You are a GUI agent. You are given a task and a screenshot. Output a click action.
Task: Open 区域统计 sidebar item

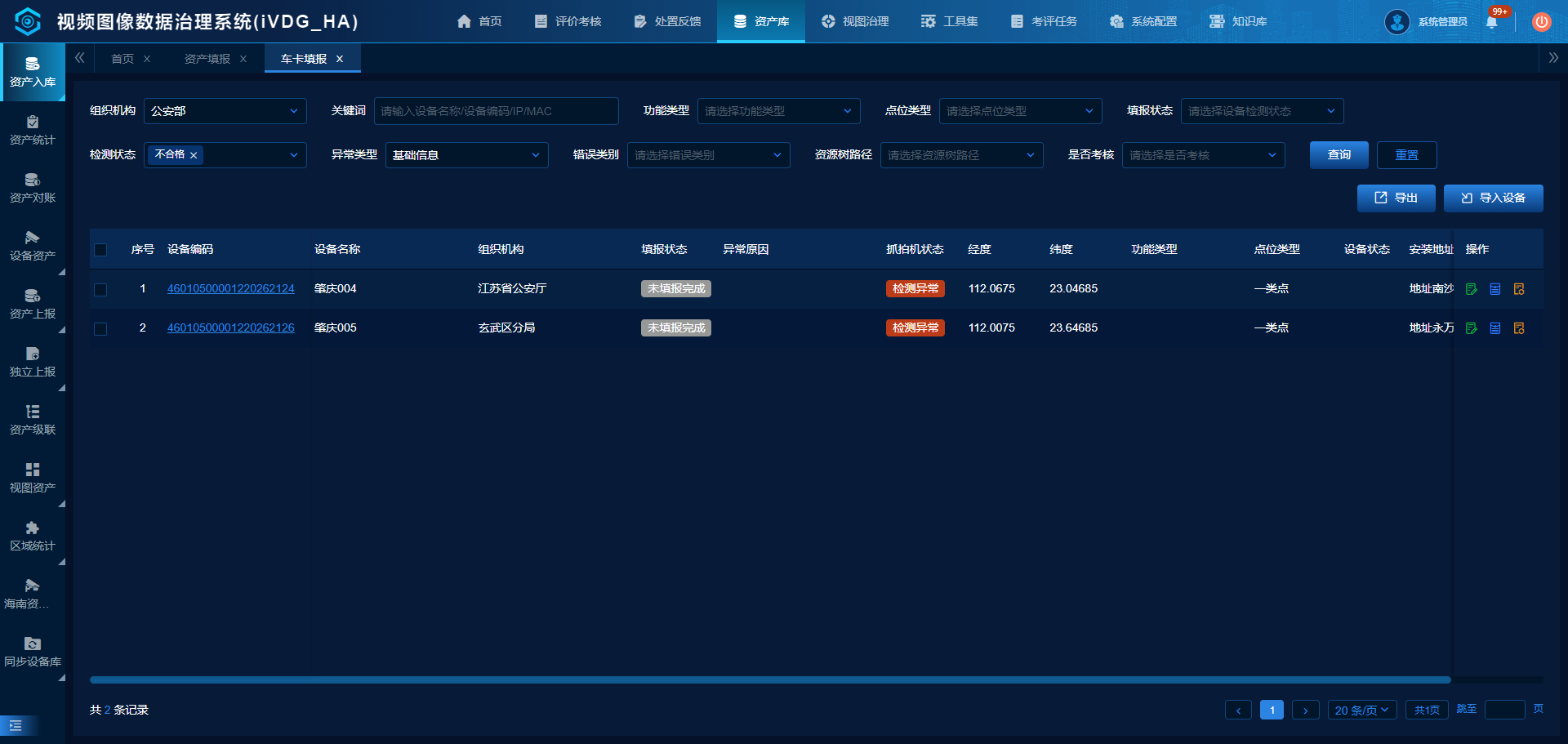[33, 537]
